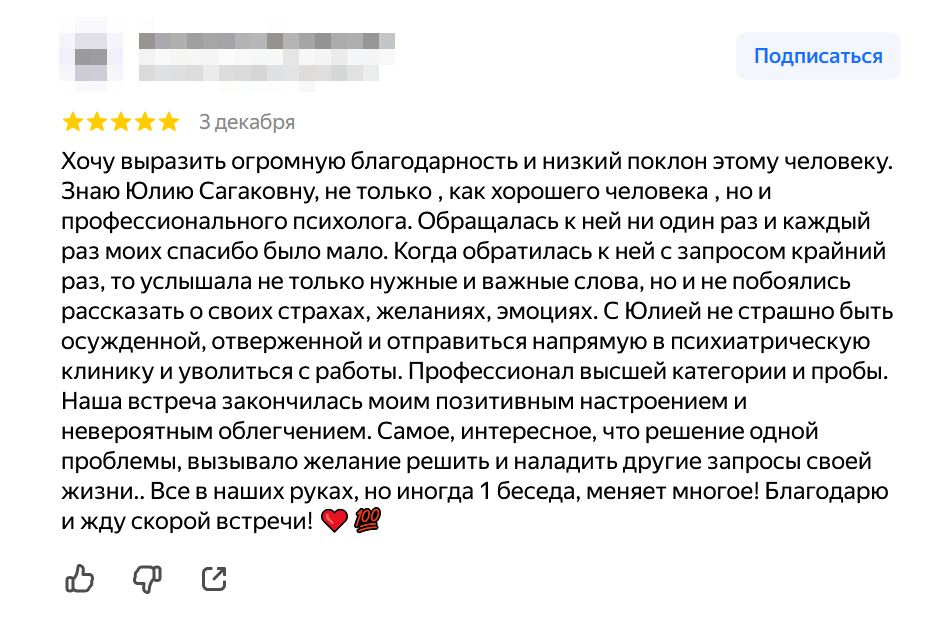Like the review with thumbs up
Viewport: 937px width, 619px height.
79,577
